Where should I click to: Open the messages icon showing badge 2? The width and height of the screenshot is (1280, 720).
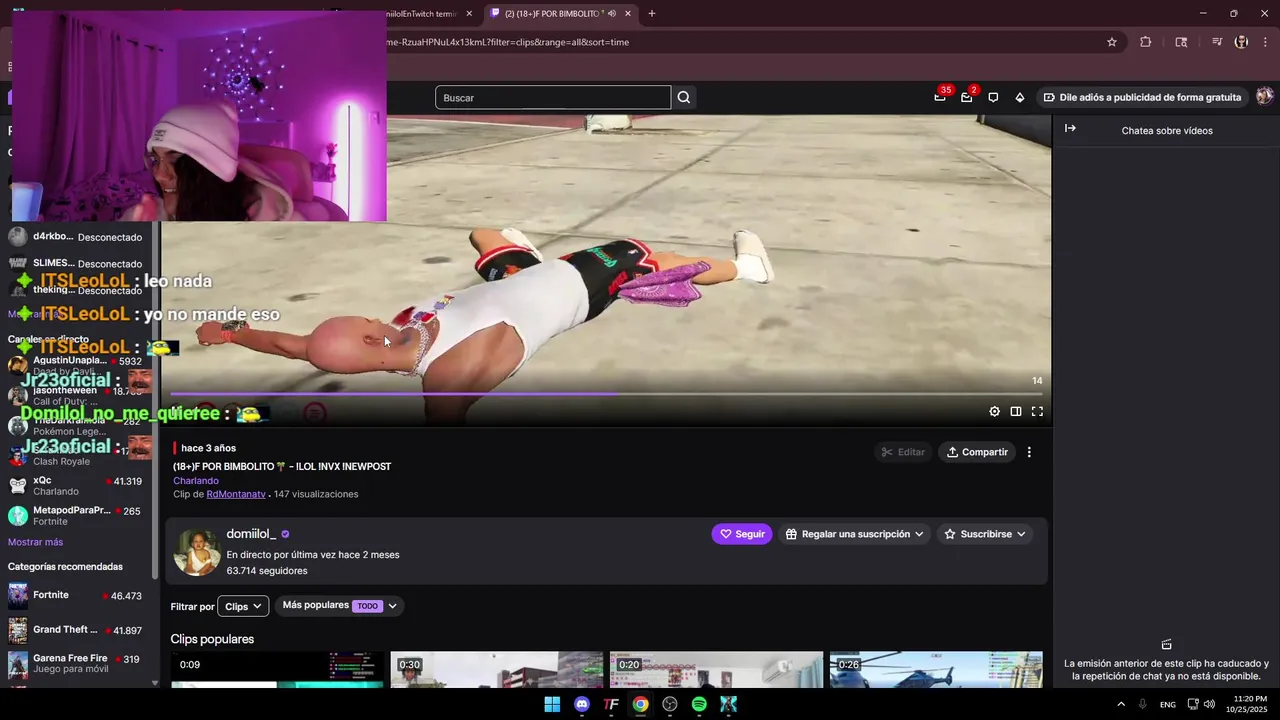click(x=966, y=97)
